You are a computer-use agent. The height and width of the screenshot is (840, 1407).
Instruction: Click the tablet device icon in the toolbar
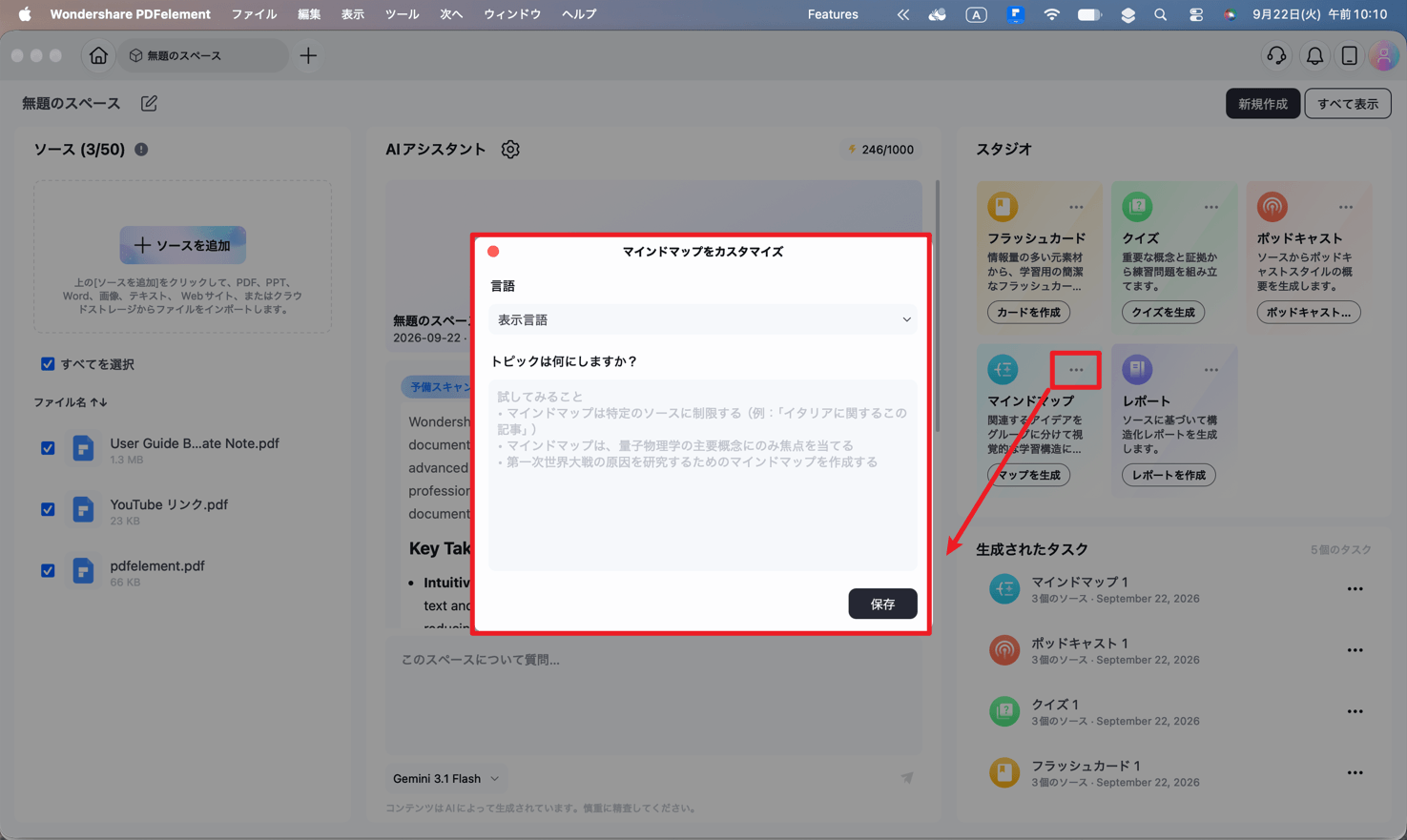(1349, 56)
